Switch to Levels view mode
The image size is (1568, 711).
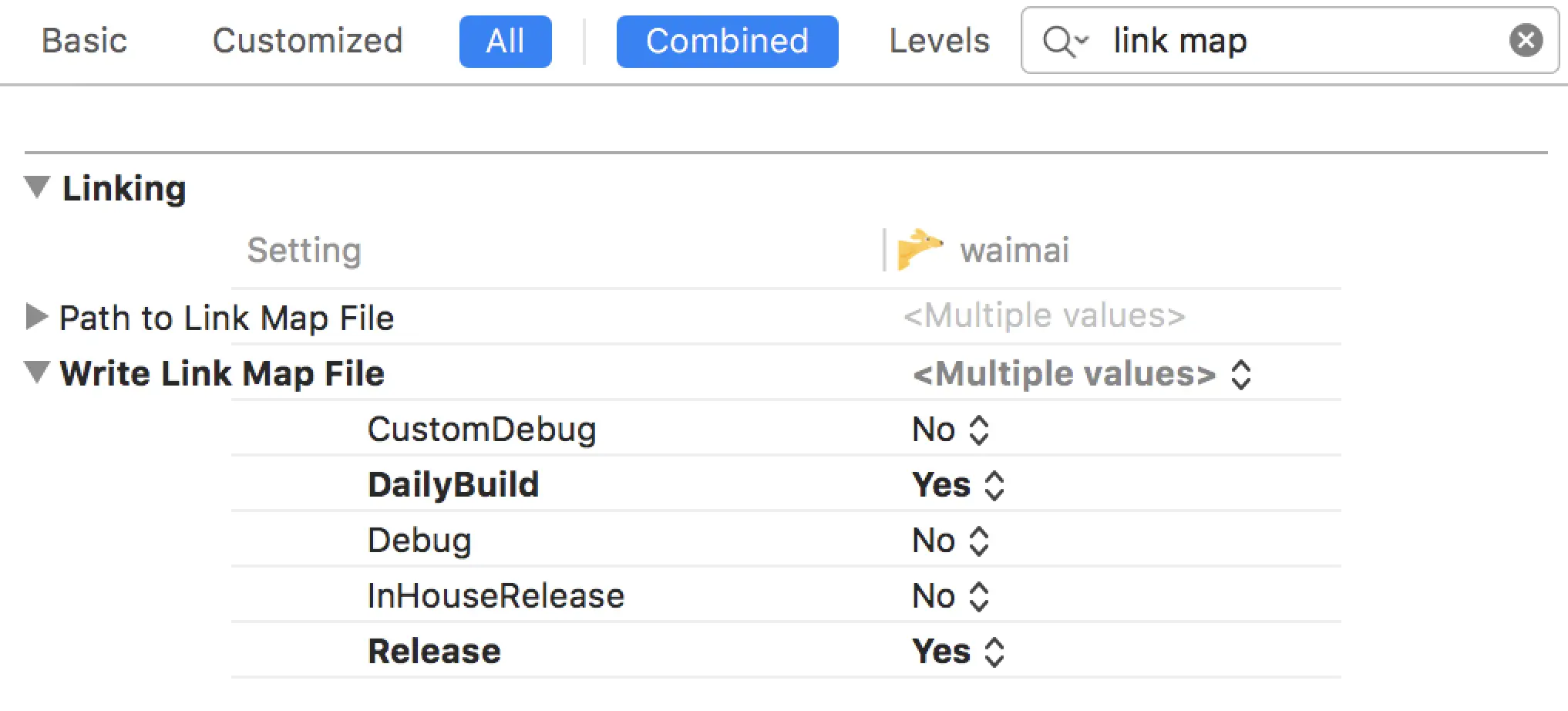(938, 41)
